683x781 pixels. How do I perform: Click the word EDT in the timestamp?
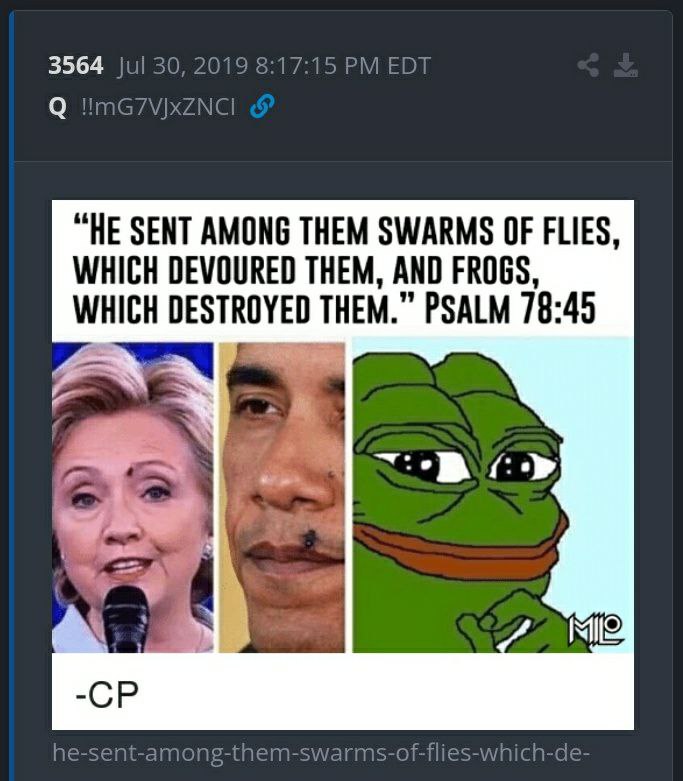(409, 66)
